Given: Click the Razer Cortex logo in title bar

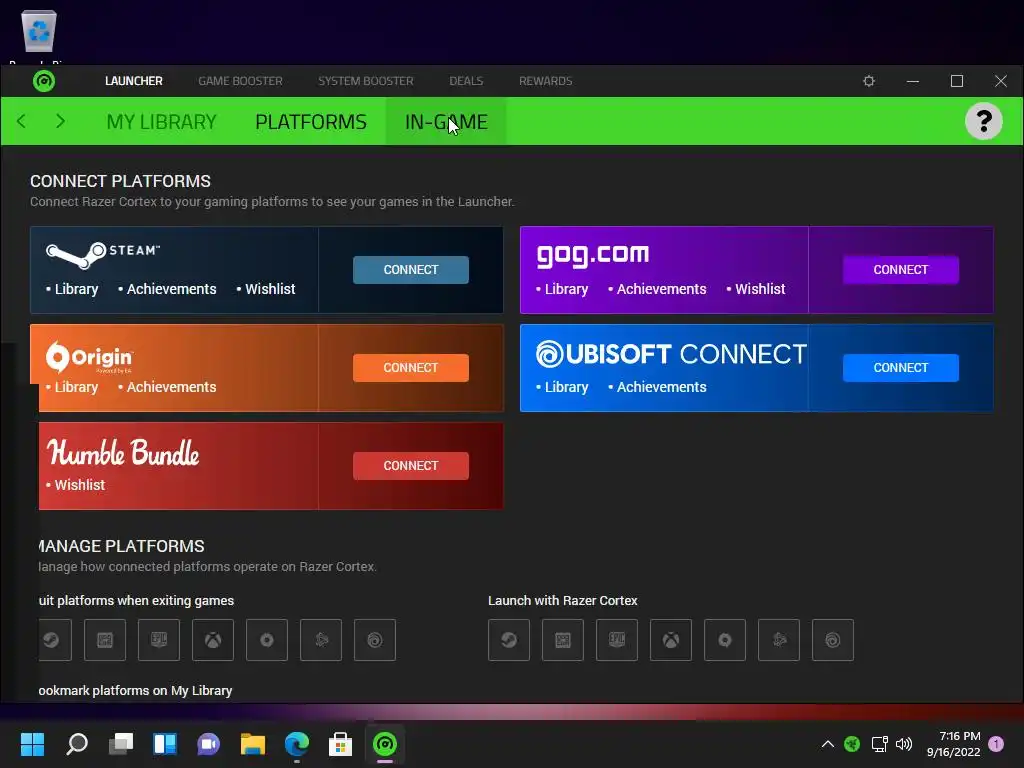Looking at the screenshot, I should coord(44,81).
